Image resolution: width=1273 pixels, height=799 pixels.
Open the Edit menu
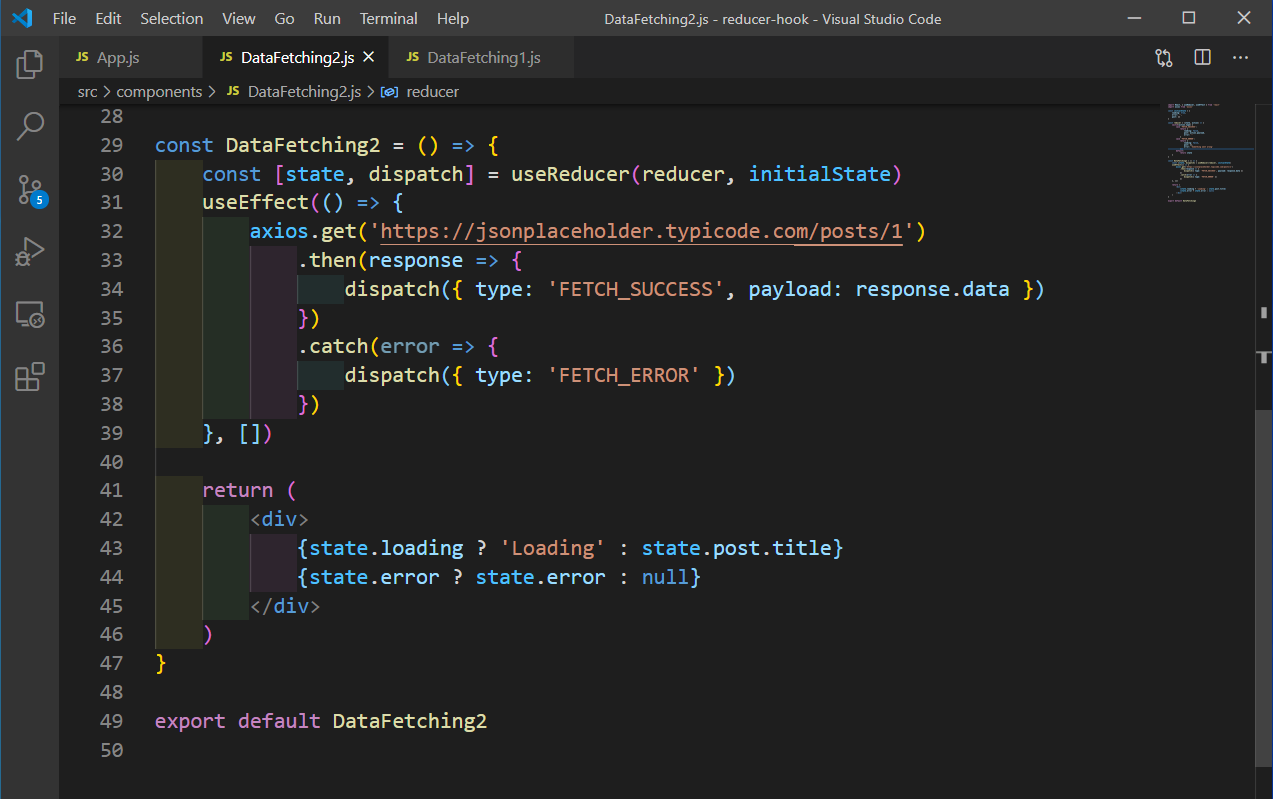(x=109, y=18)
